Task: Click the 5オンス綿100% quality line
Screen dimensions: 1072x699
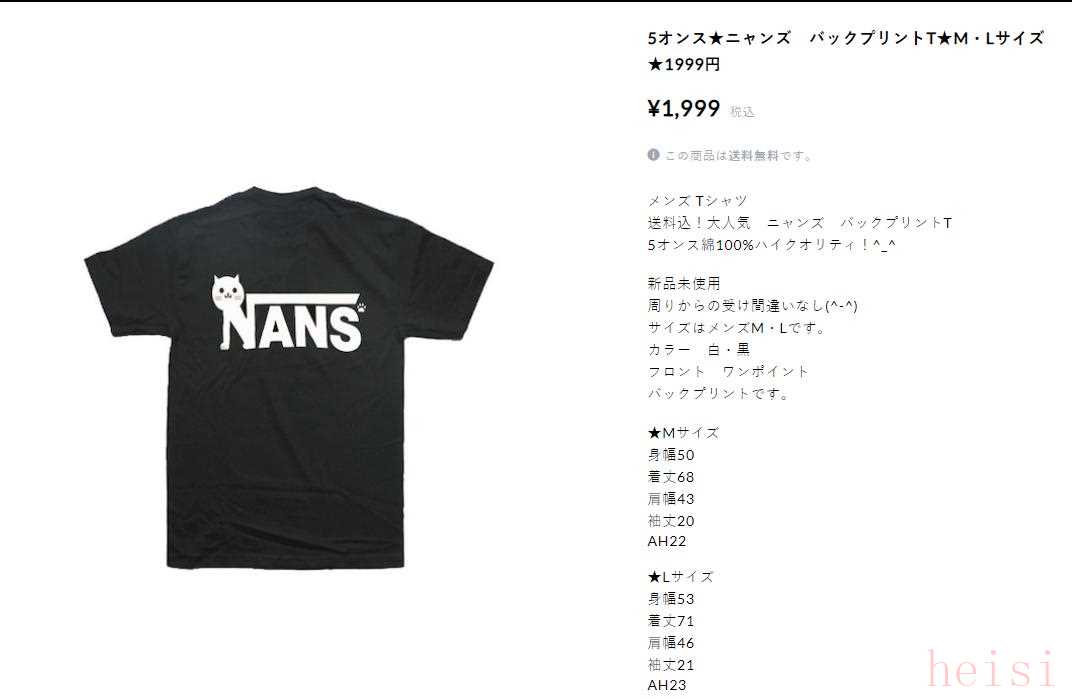Action: [x=771, y=245]
